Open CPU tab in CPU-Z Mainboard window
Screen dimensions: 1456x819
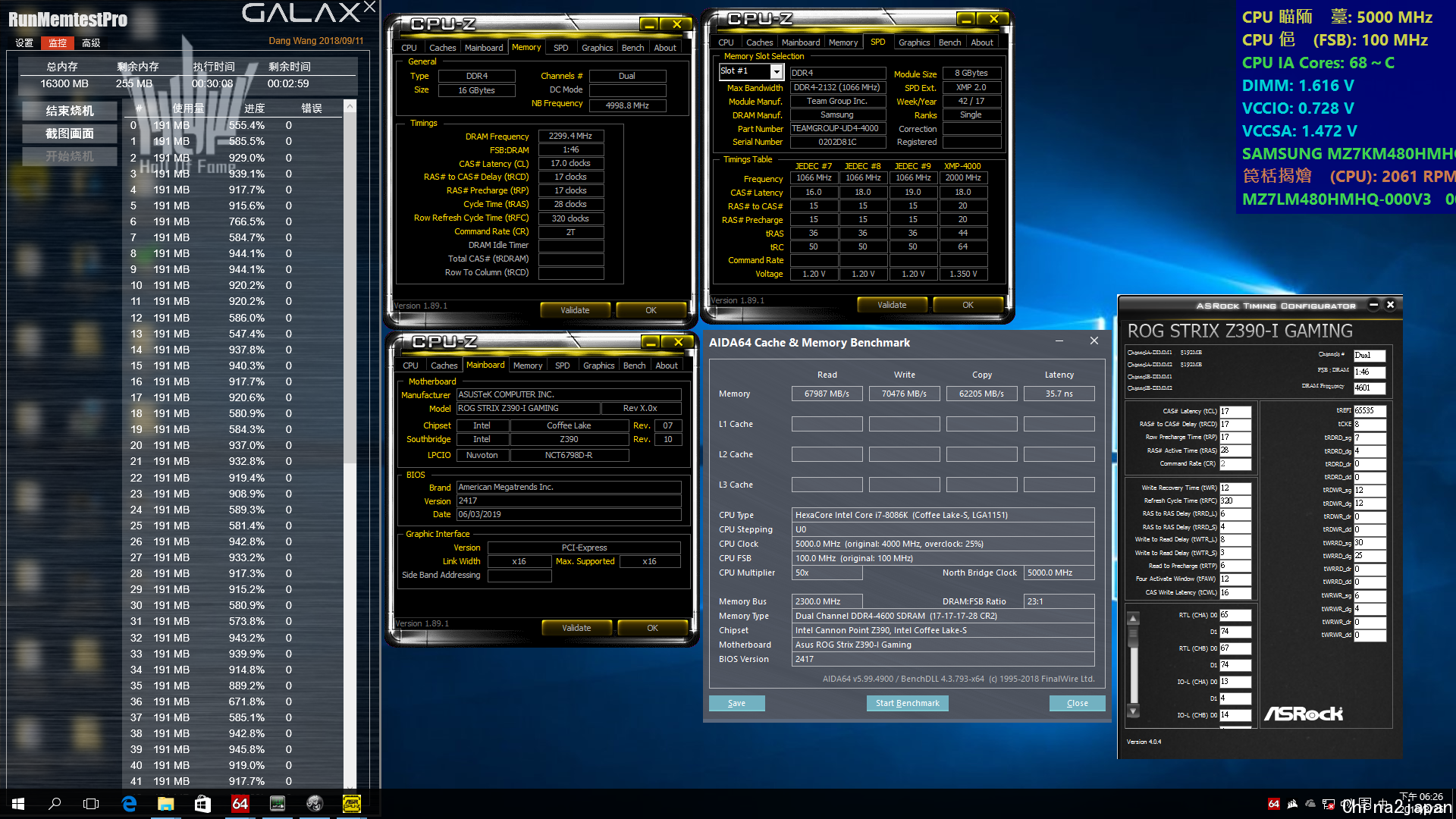pos(410,366)
